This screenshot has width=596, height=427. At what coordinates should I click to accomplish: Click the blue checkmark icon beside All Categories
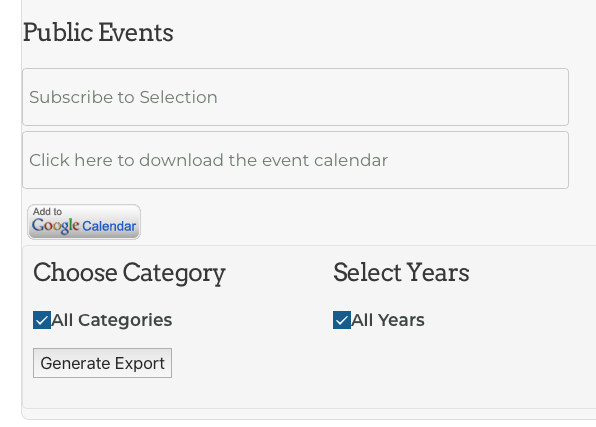coord(42,320)
